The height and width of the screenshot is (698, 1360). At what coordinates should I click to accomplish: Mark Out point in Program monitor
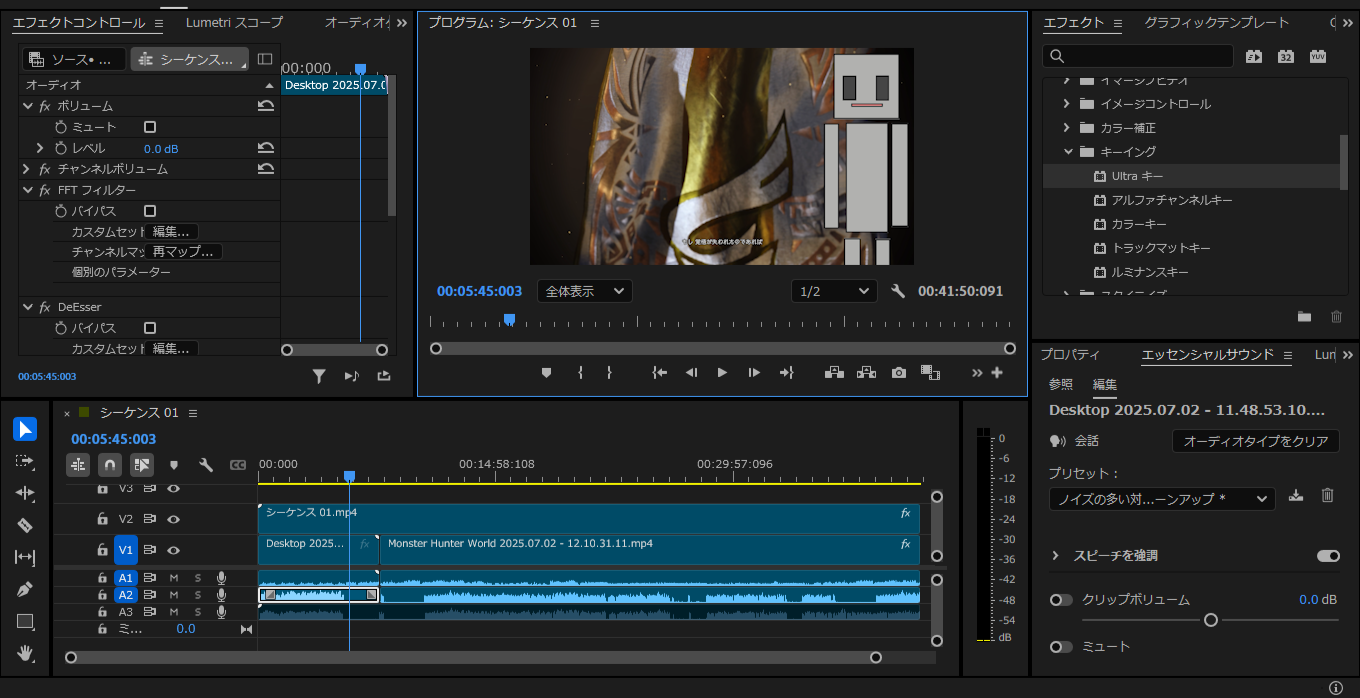coord(609,372)
